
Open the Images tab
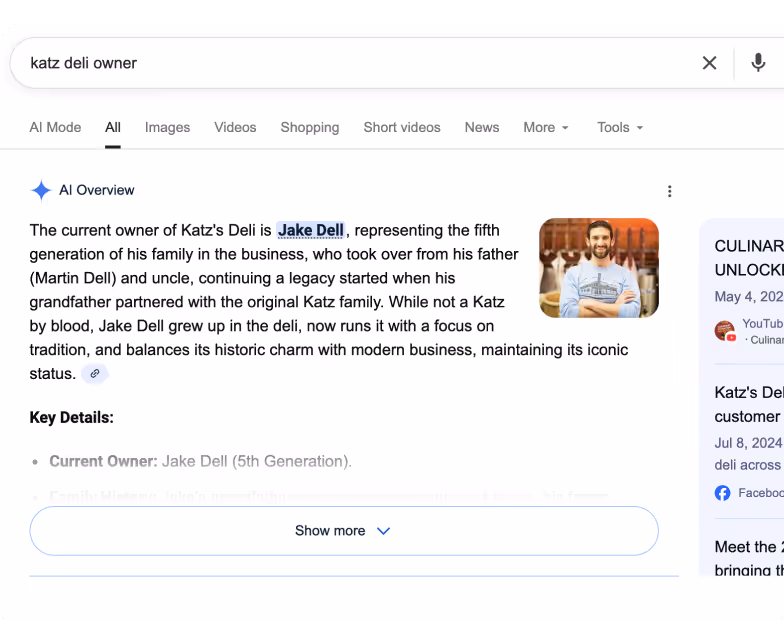point(168,128)
